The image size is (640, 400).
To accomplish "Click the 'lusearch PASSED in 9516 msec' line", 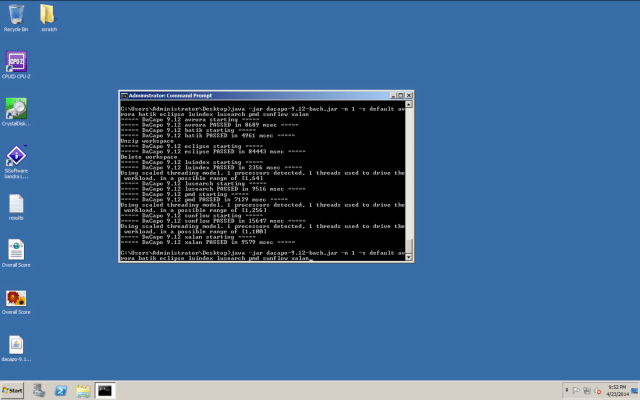I will point(213,189).
